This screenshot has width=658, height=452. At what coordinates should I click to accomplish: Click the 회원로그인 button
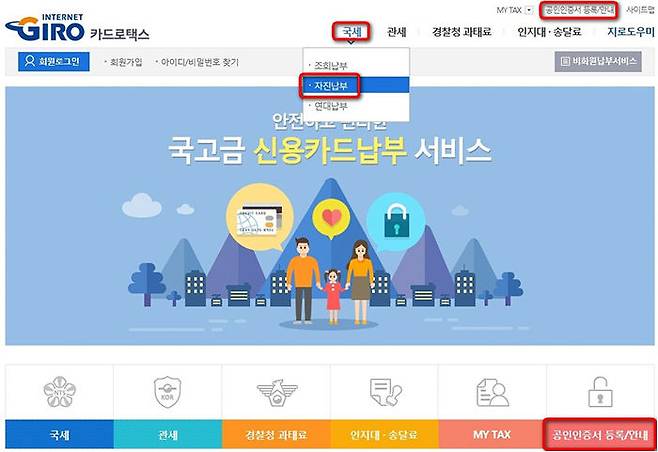coord(54,62)
